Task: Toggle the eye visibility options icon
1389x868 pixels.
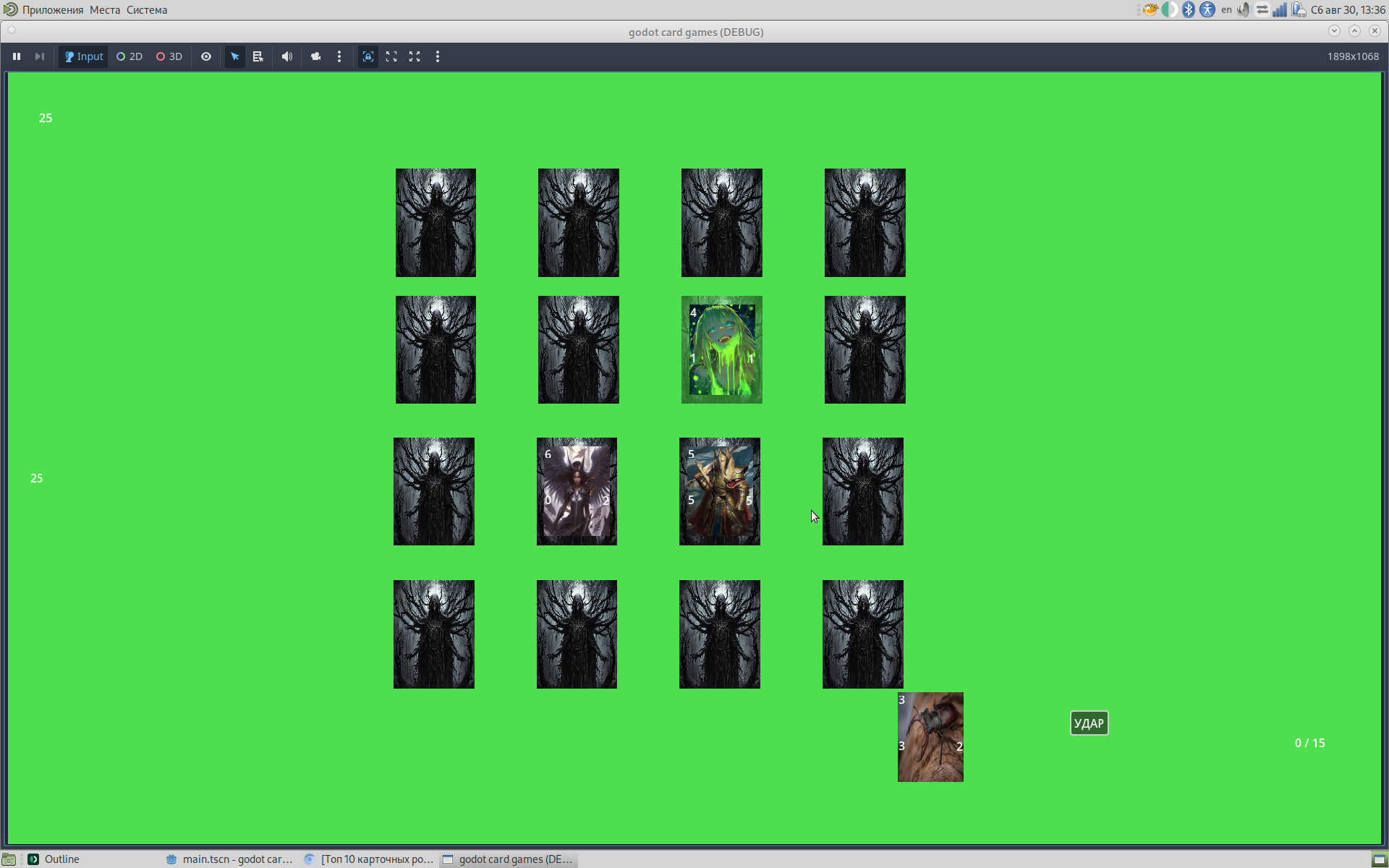Action: (x=206, y=56)
